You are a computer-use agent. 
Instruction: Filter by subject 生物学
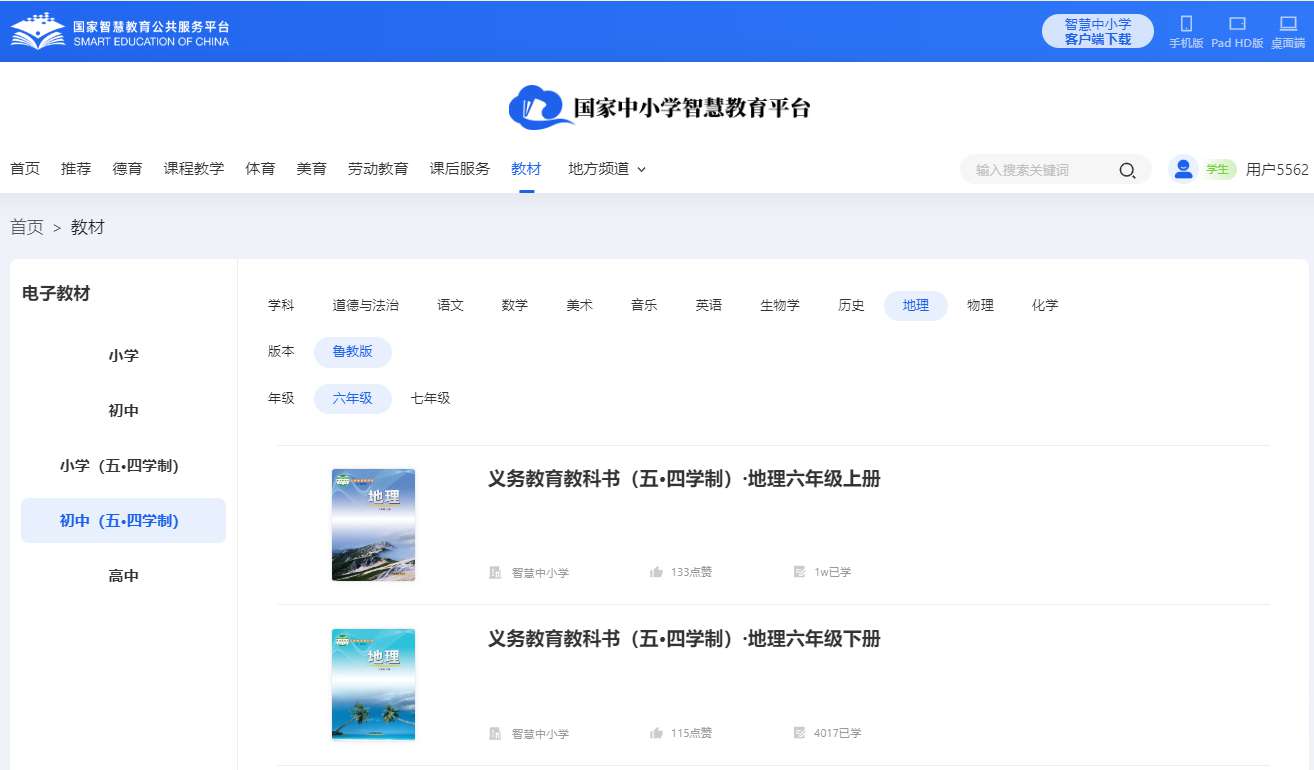click(780, 305)
